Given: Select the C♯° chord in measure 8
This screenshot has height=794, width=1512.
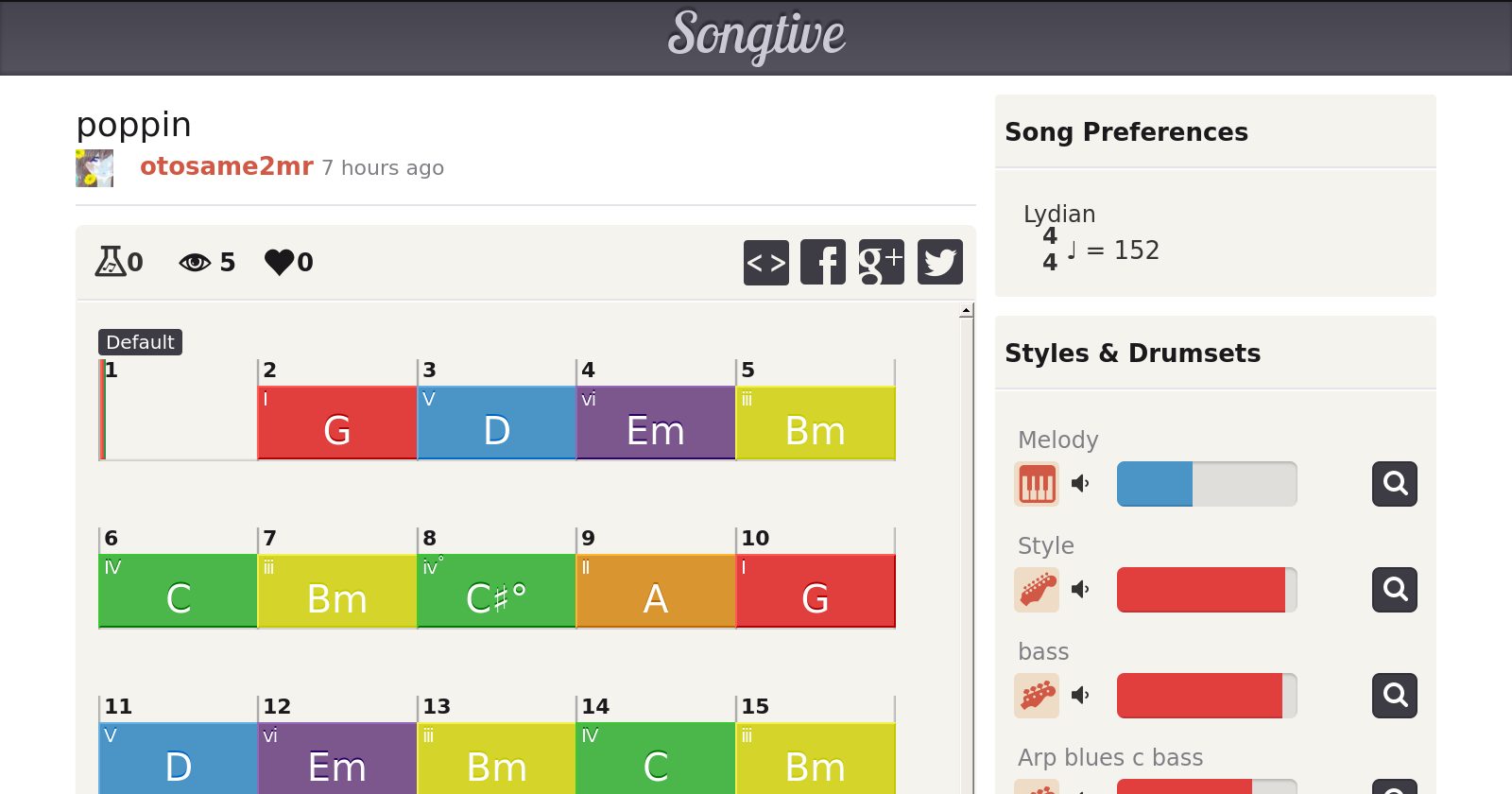Looking at the screenshot, I should [x=496, y=591].
